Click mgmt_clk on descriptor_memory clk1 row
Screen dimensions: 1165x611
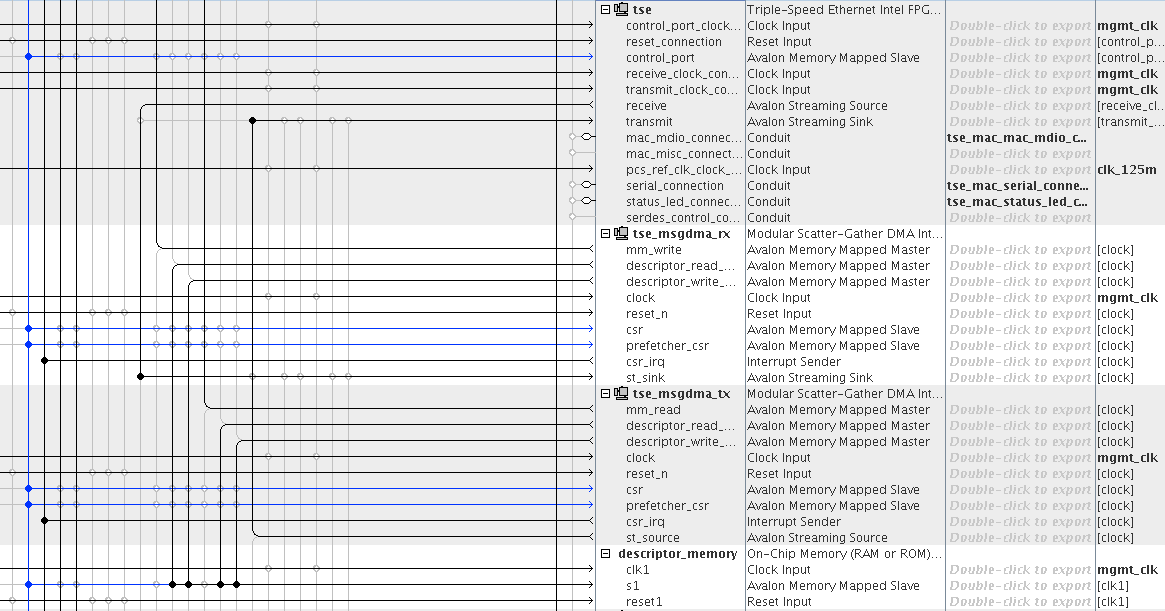1128,569
